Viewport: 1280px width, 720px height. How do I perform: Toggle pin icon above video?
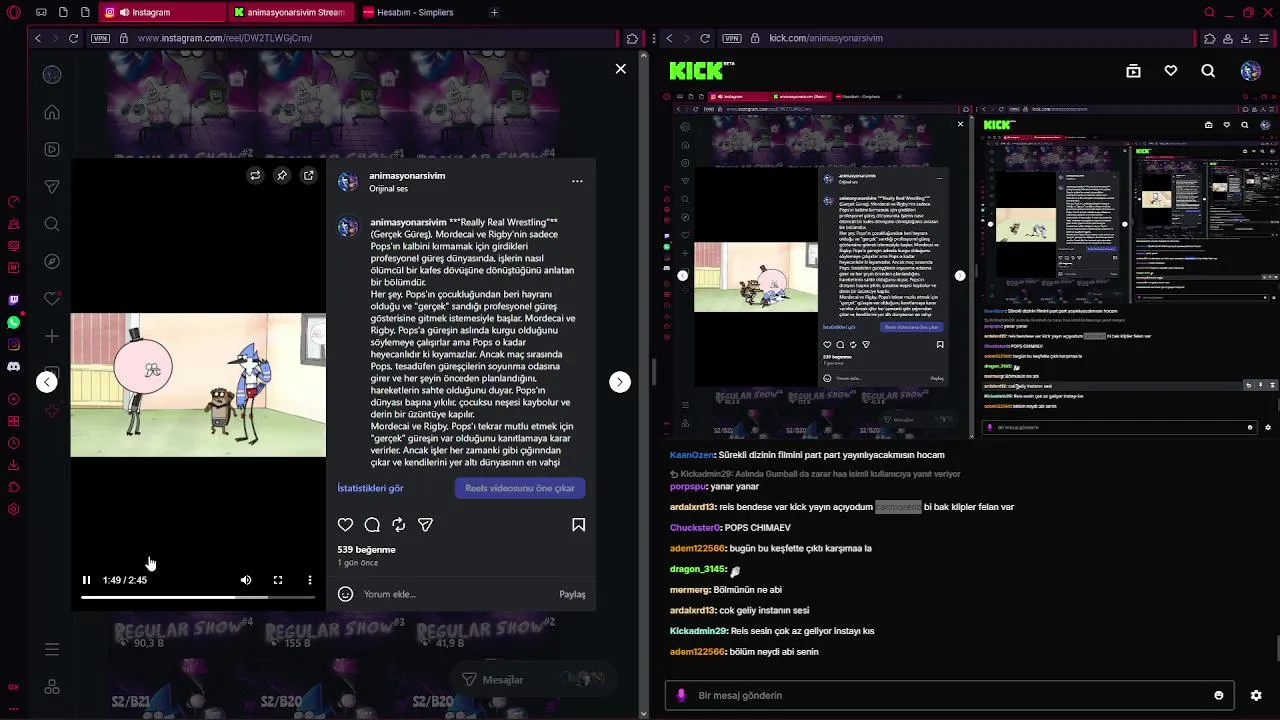[282, 175]
